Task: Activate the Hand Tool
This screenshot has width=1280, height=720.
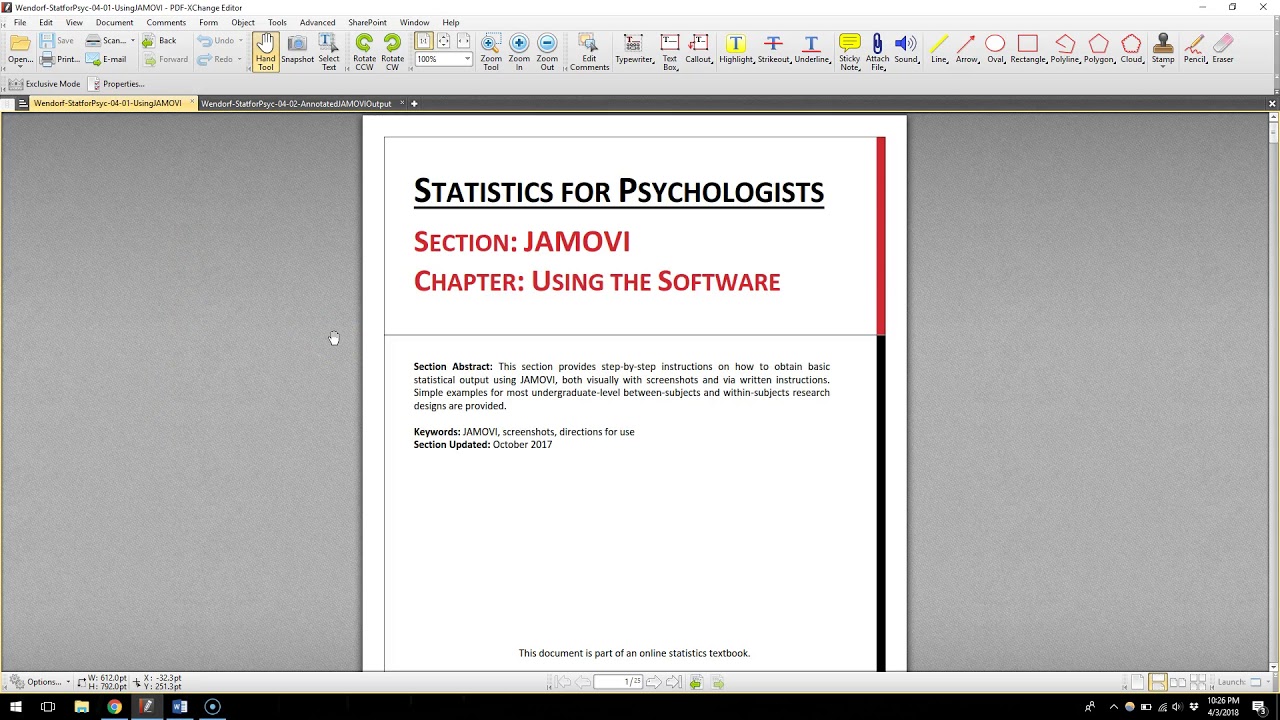Action: click(265, 52)
